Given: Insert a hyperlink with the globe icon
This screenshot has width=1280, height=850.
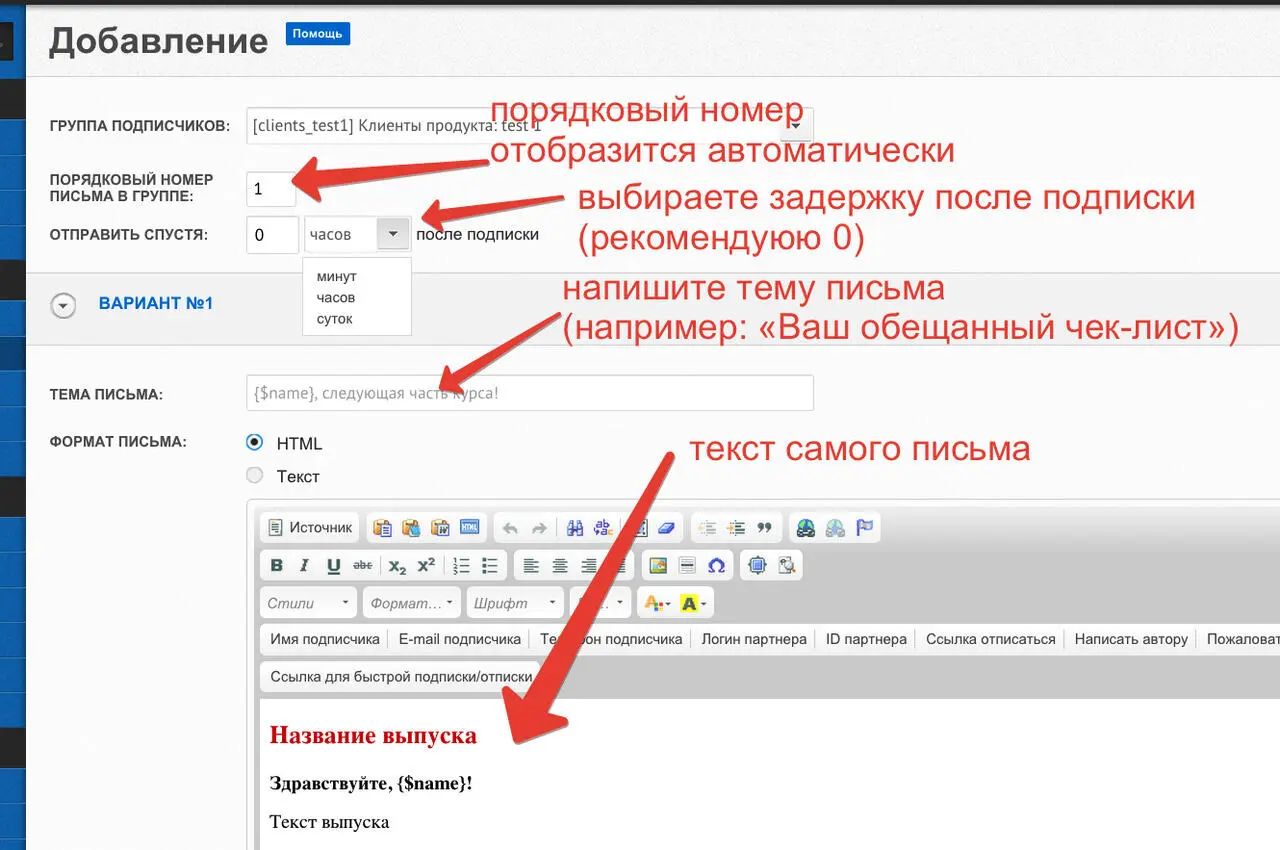Looking at the screenshot, I should point(806,528).
